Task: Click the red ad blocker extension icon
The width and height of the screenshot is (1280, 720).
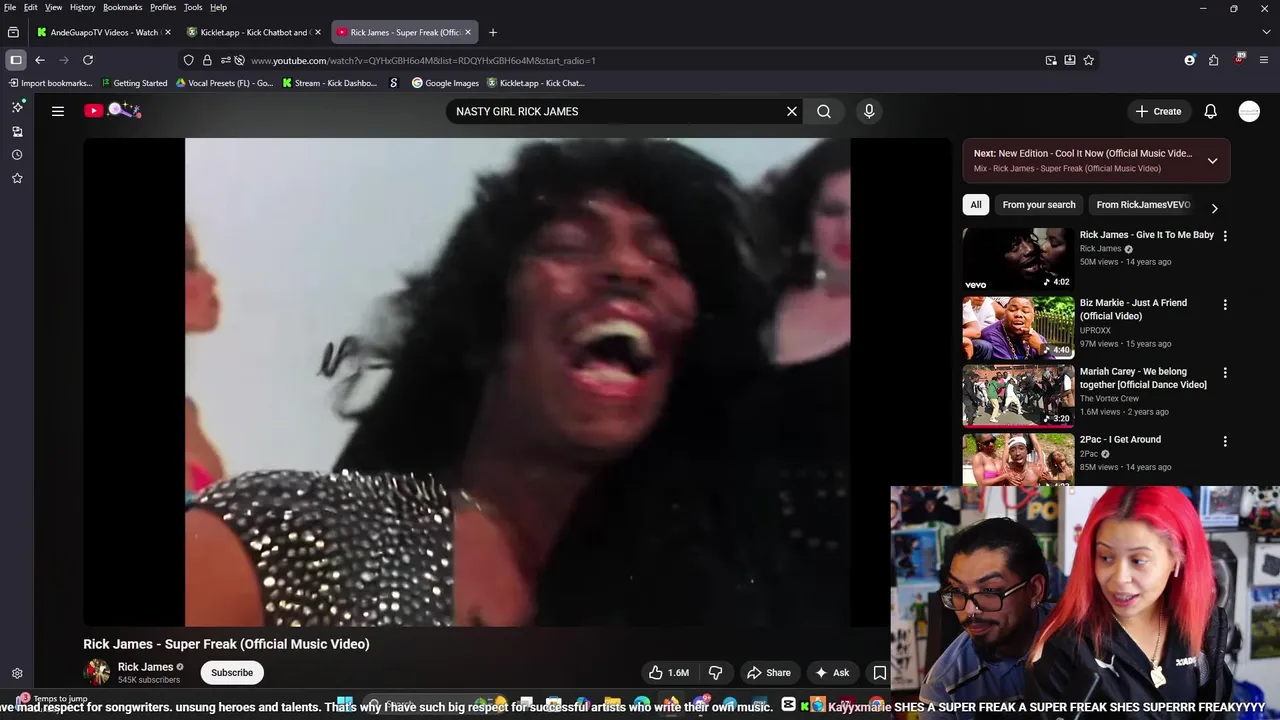Action: (x=1239, y=59)
